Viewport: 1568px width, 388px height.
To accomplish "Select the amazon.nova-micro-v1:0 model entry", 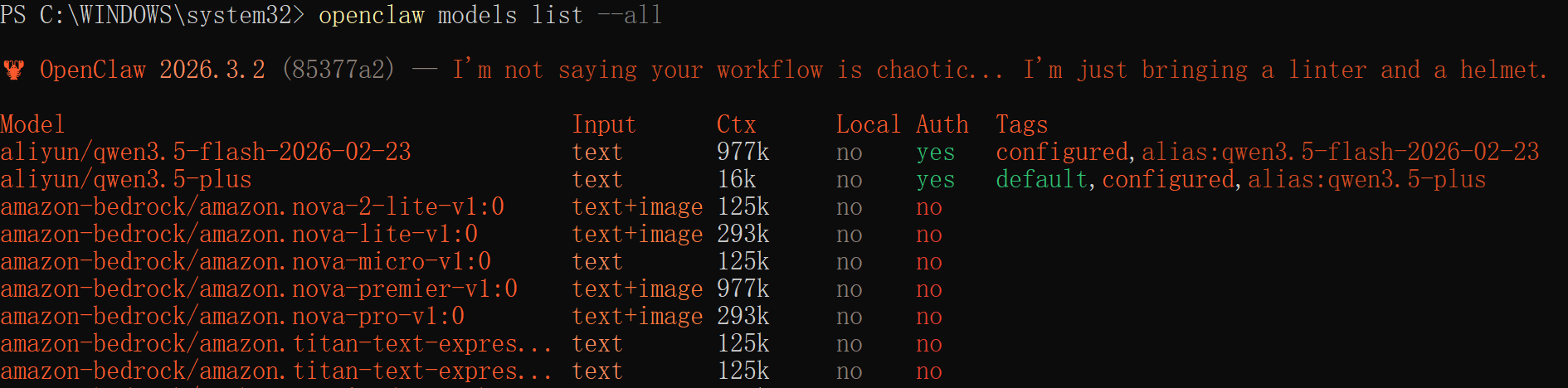I will pyautogui.click(x=246, y=262).
